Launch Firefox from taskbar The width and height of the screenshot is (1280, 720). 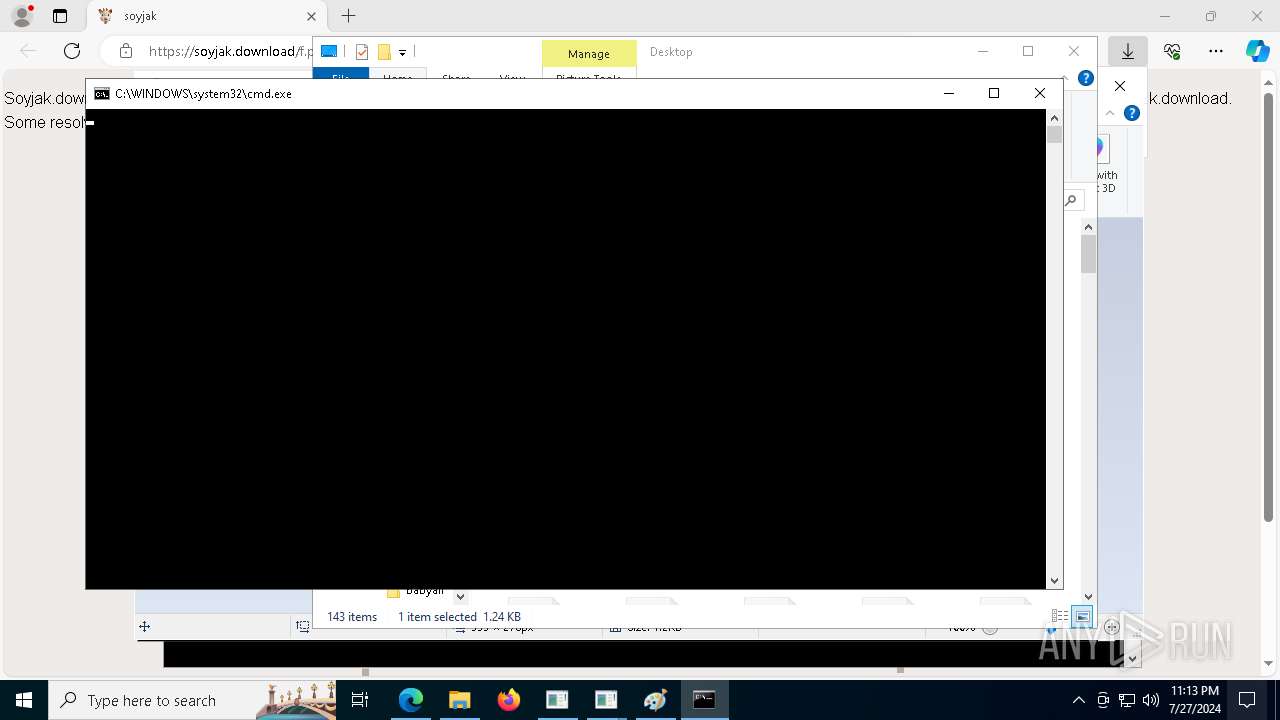click(x=509, y=700)
